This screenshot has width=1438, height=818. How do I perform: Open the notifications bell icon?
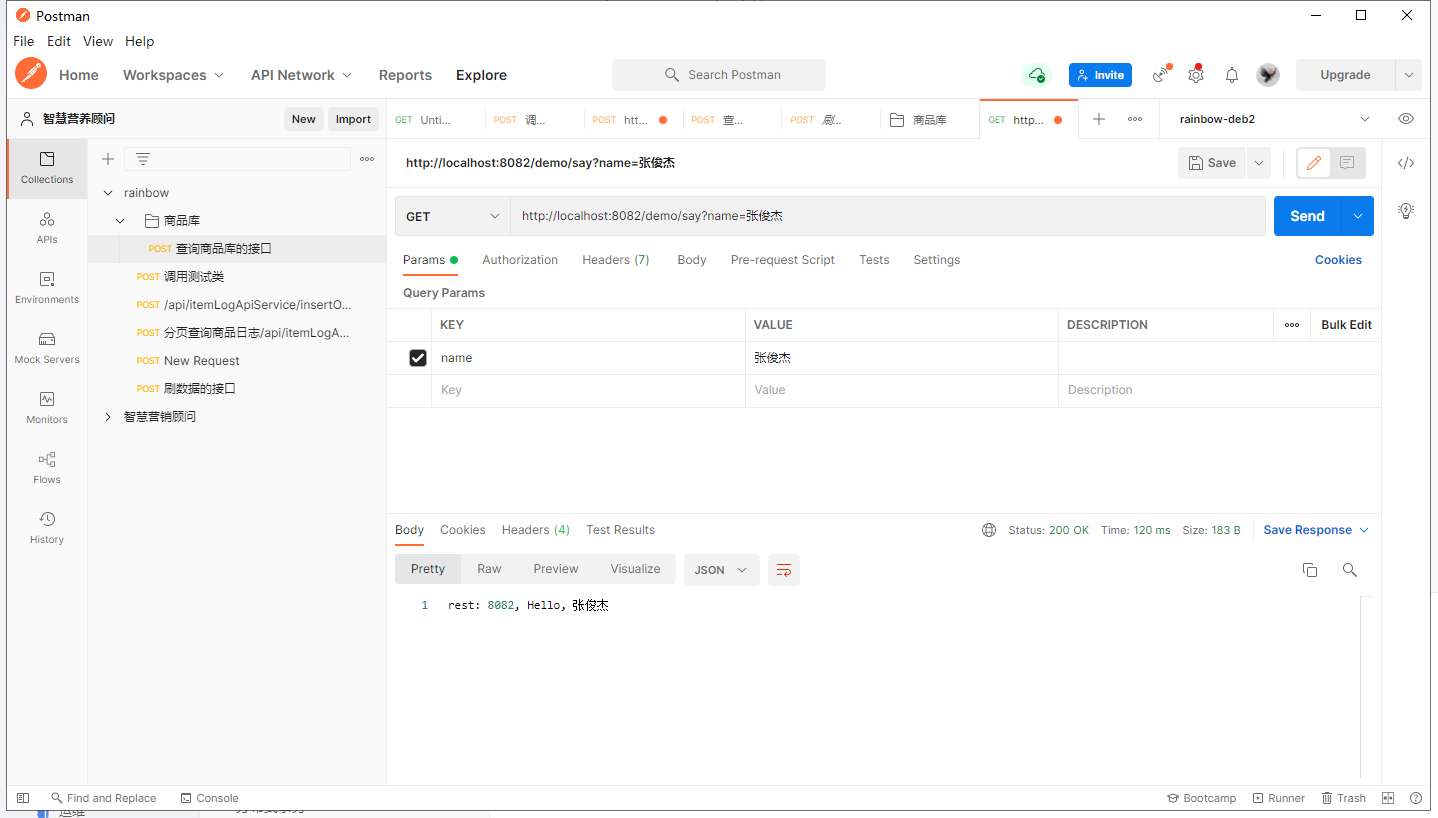click(x=1232, y=75)
